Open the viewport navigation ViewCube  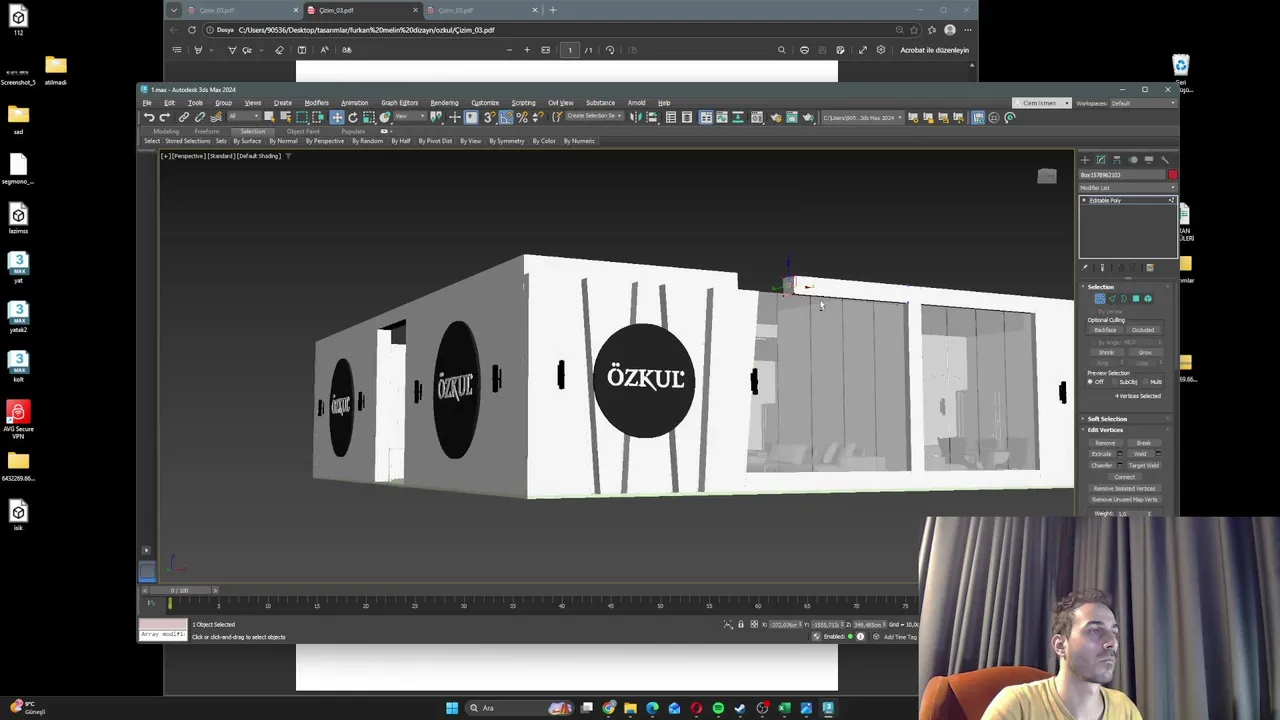pyautogui.click(x=1047, y=176)
